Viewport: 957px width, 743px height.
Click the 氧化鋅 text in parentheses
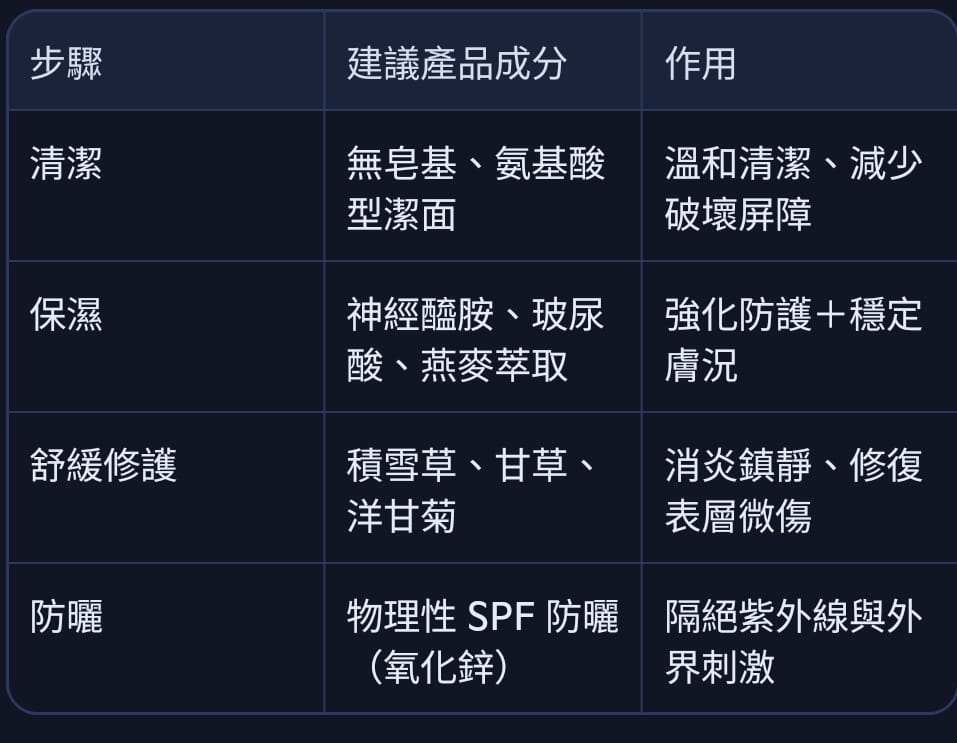click(x=438, y=667)
